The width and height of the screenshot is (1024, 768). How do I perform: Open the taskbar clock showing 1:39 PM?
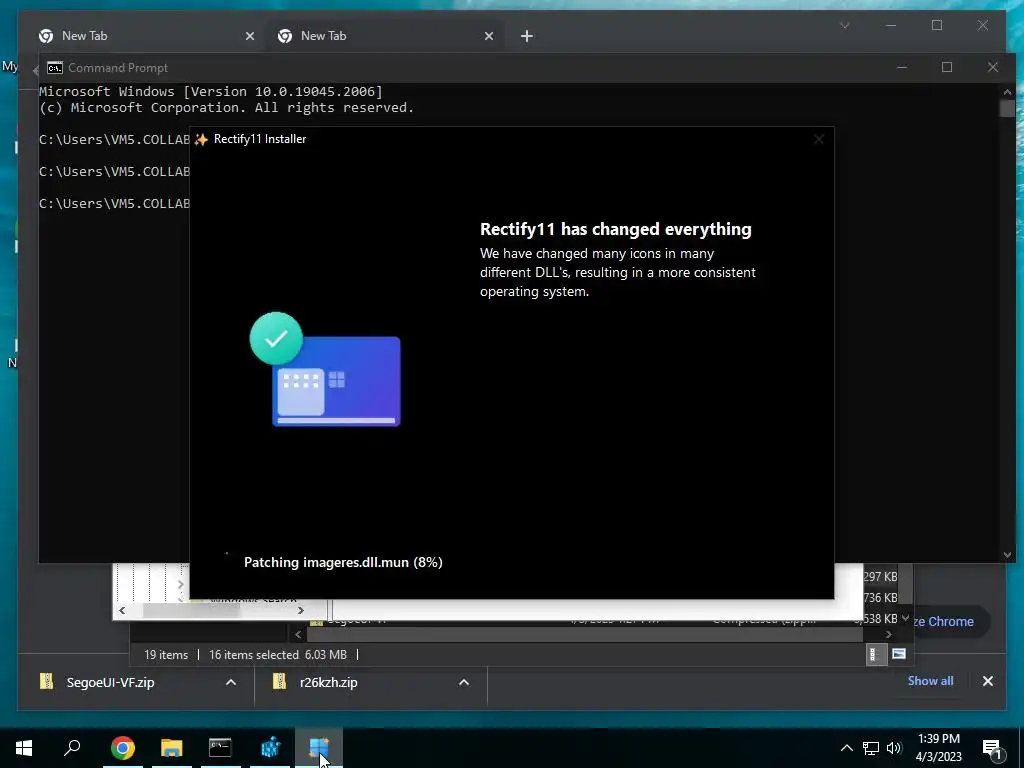click(x=938, y=748)
